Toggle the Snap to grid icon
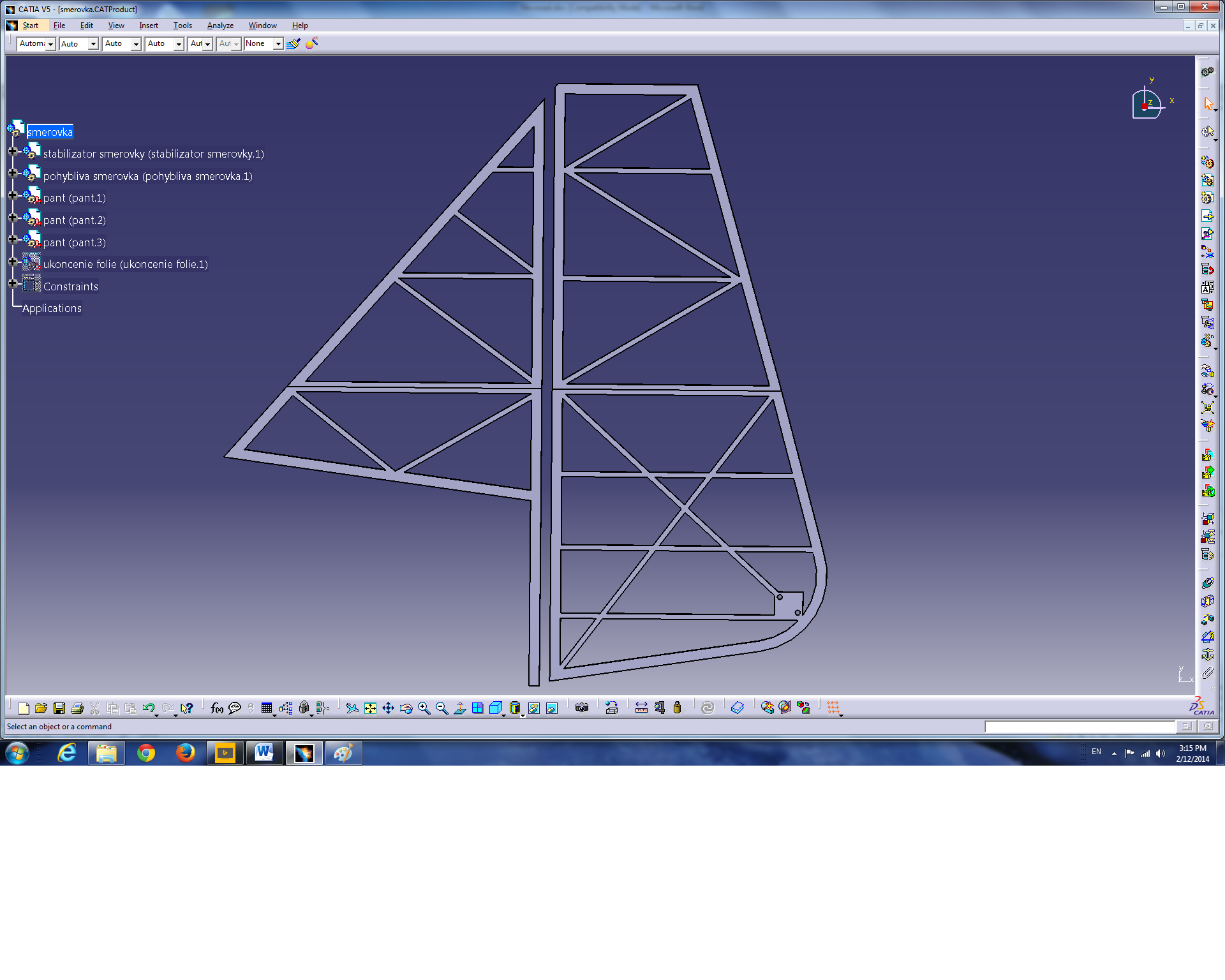Viewport: 1225px width, 980px height. point(833,708)
